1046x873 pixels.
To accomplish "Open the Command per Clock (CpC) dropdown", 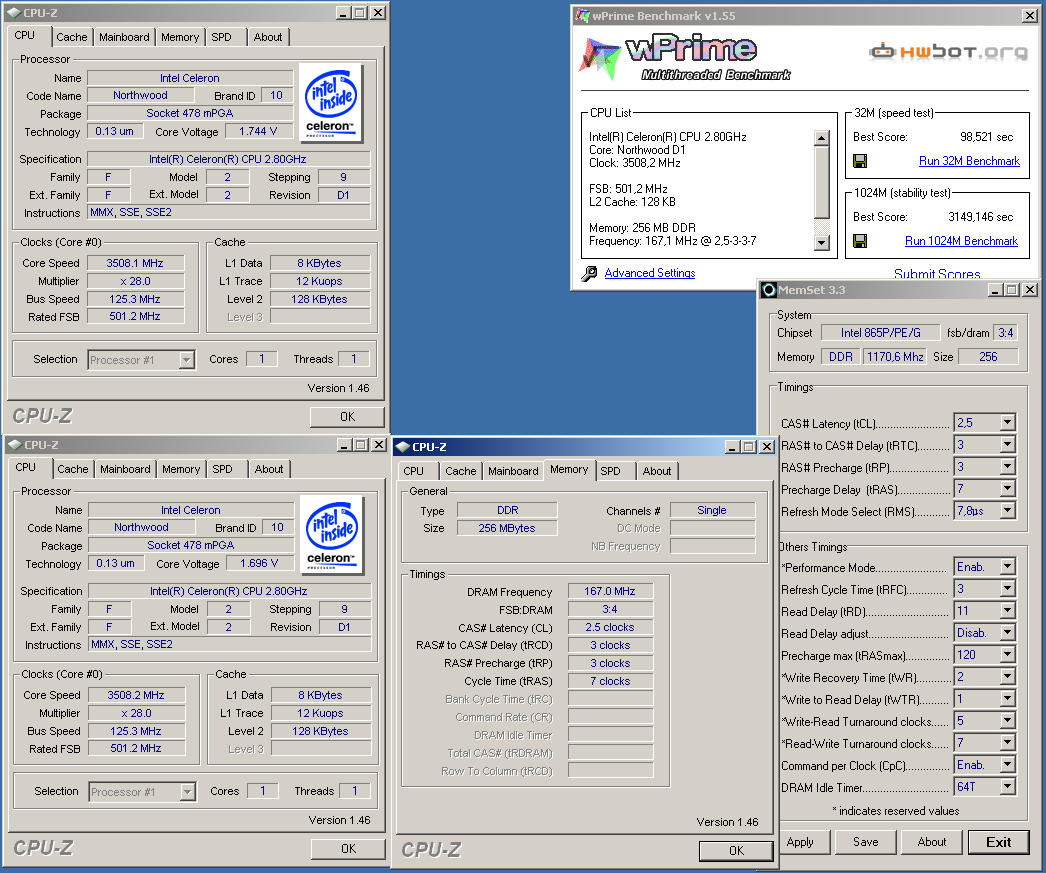I will (x=1007, y=764).
